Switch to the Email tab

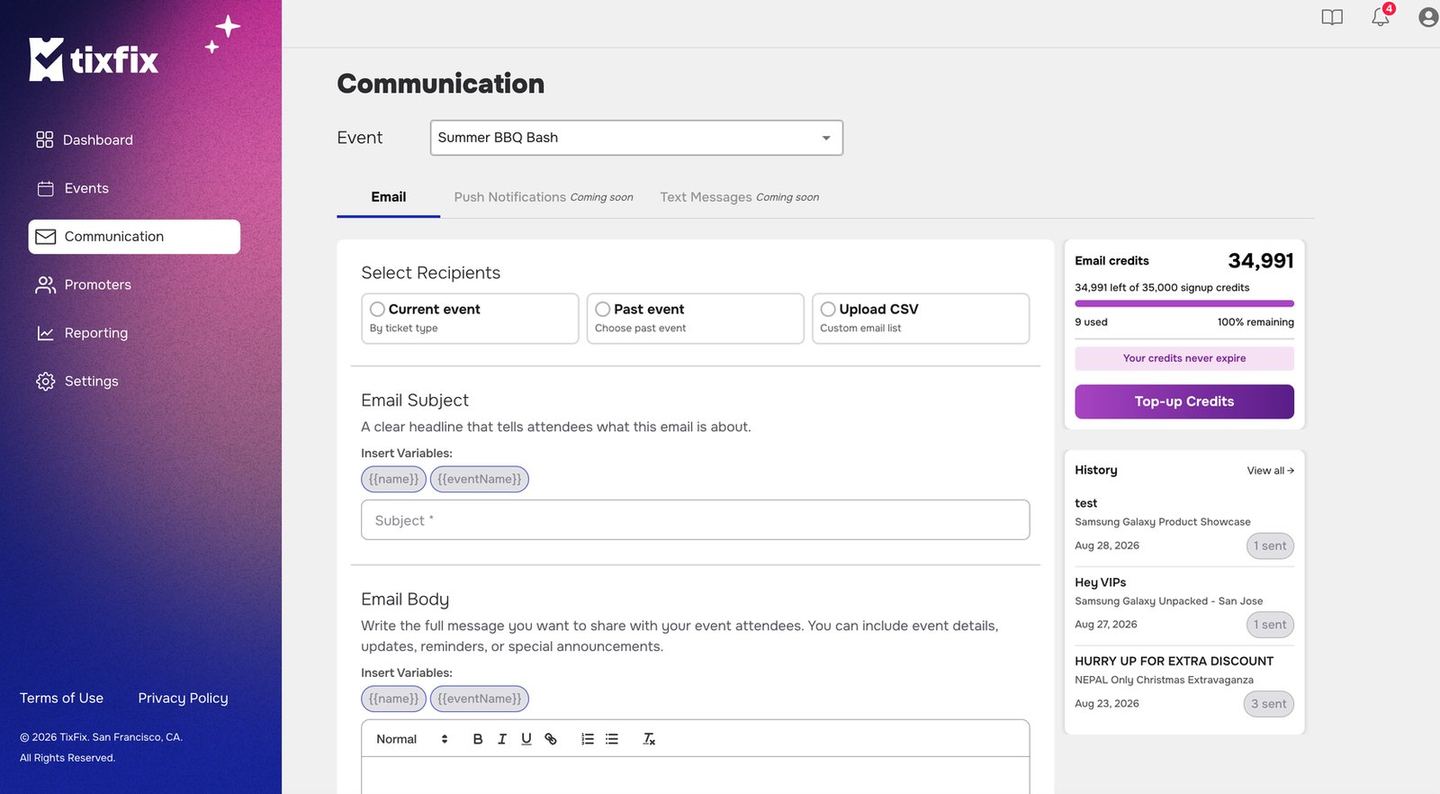[x=388, y=197]
